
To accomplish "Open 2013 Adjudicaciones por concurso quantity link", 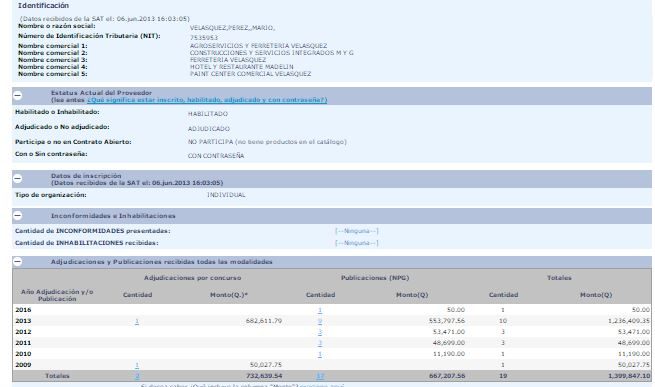I will (137, 321).
